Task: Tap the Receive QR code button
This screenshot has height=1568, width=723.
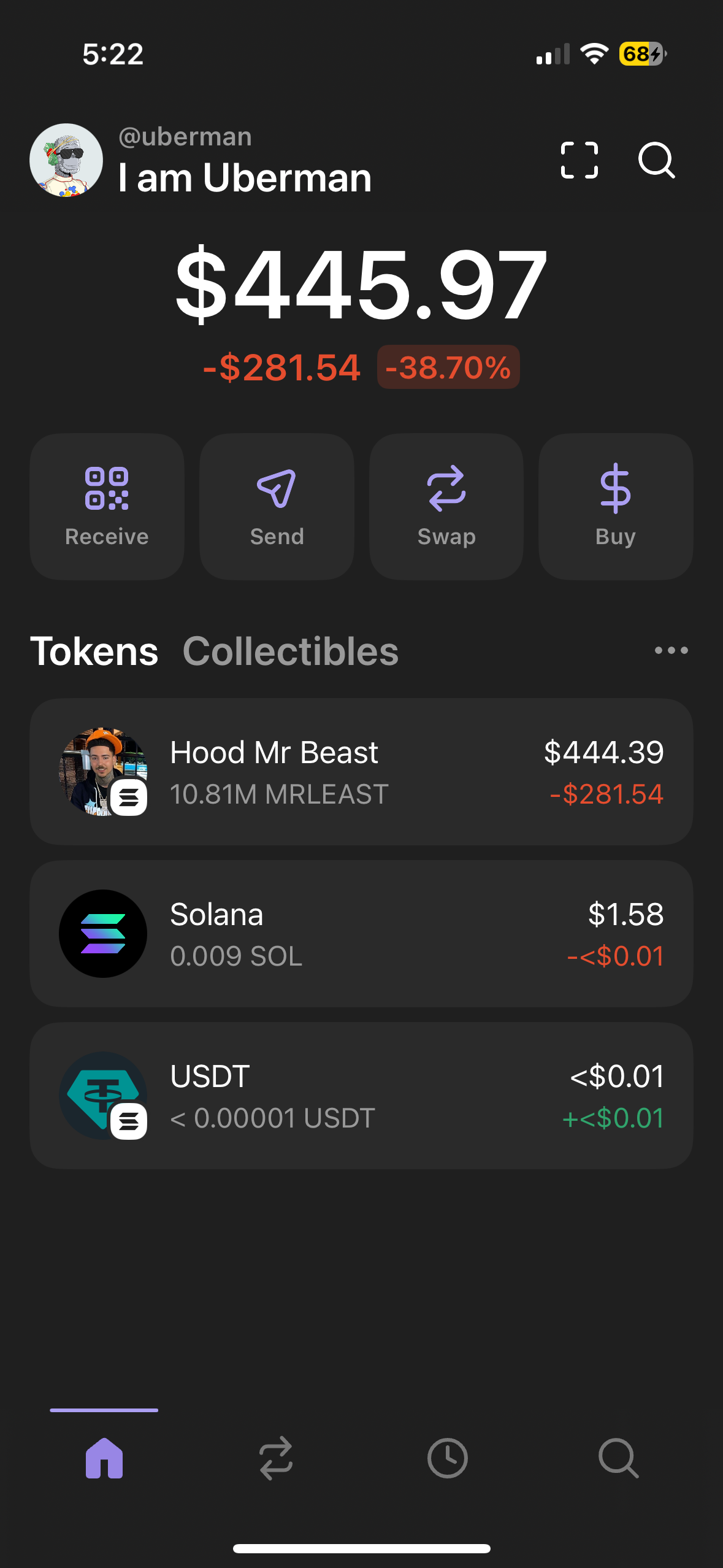Action: click(107, 506)
